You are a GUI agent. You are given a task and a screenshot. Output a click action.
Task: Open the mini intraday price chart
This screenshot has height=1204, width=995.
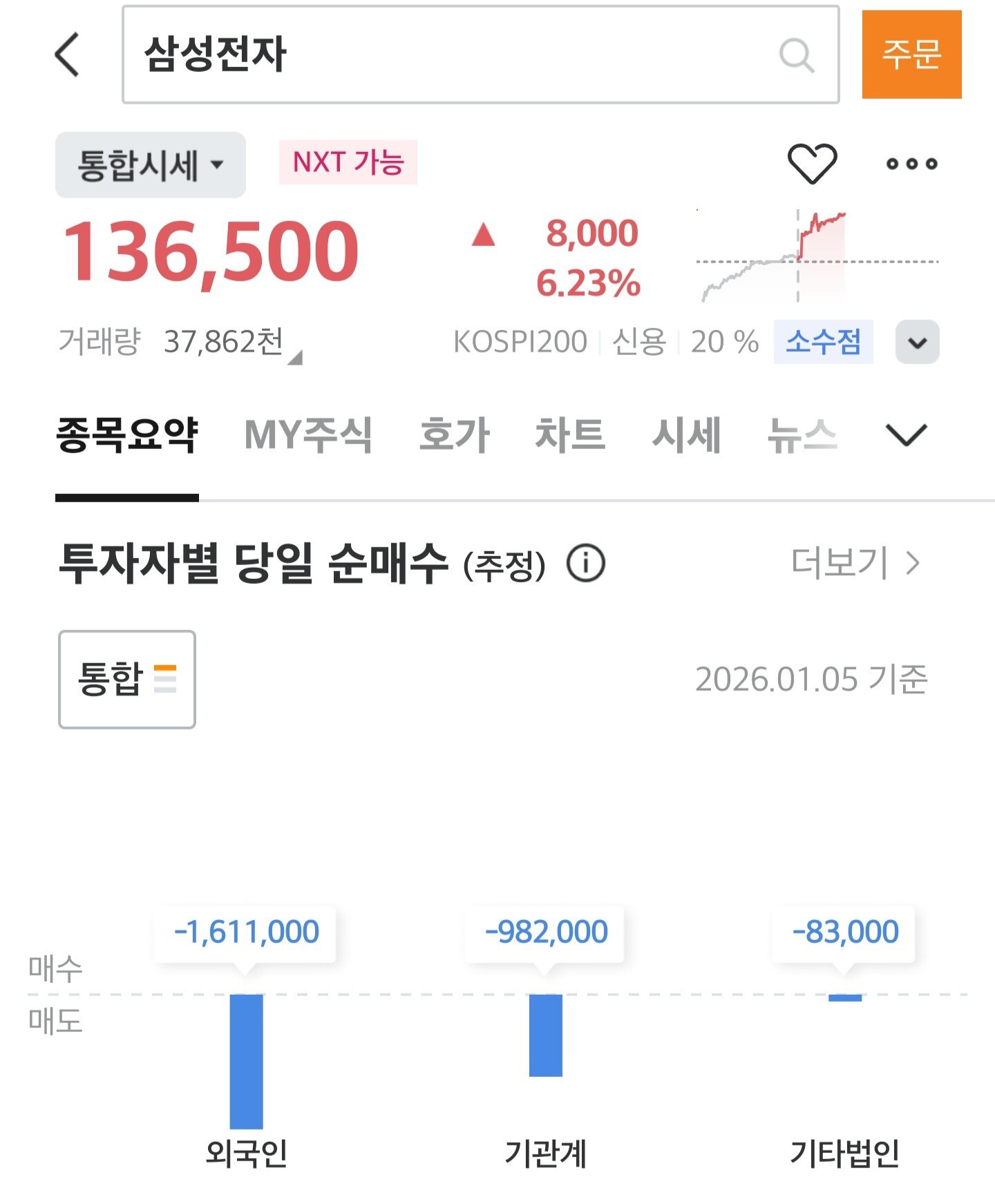tap(817, 256)
